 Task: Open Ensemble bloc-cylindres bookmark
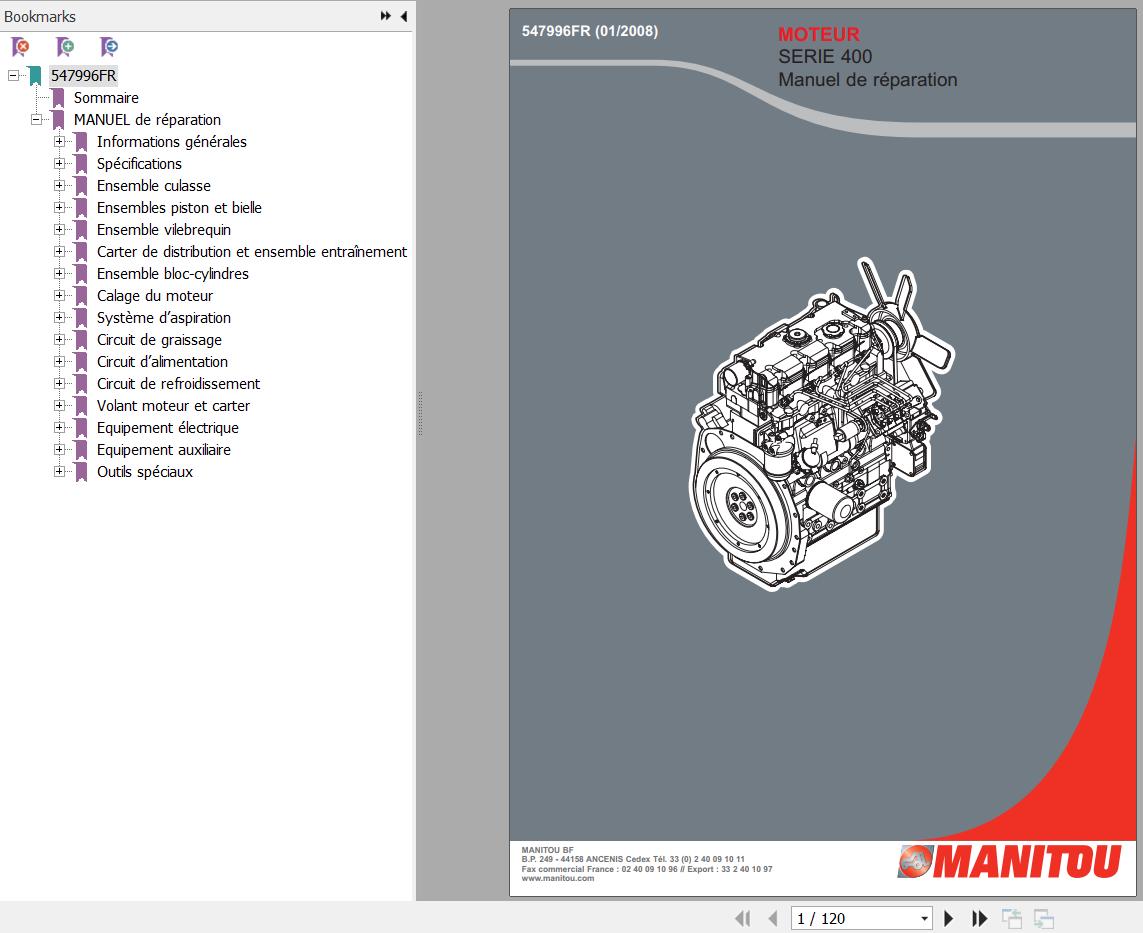[173, 273]
